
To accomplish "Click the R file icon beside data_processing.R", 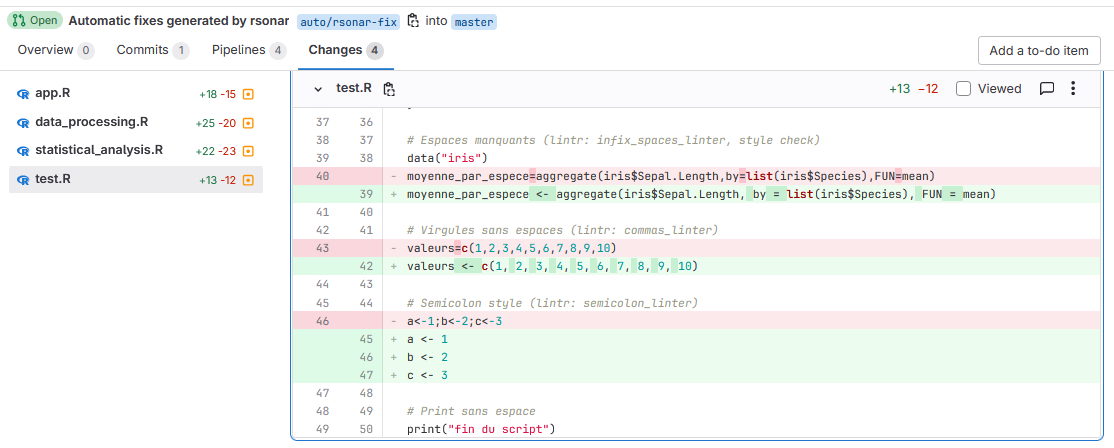I will click(x=22, y=122).
